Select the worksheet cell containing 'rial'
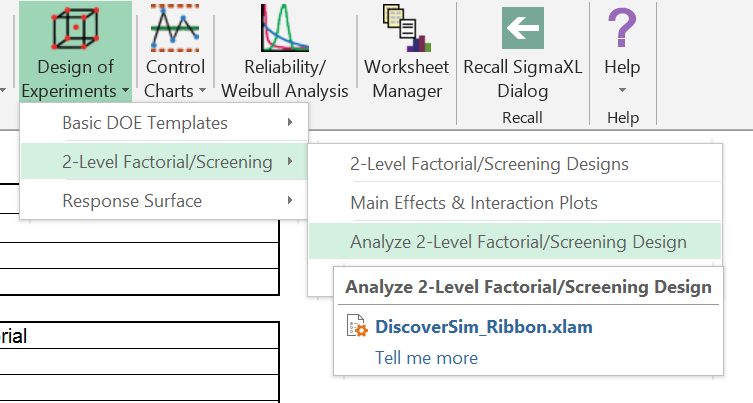 pyautogui.click(x=140, y=336)
